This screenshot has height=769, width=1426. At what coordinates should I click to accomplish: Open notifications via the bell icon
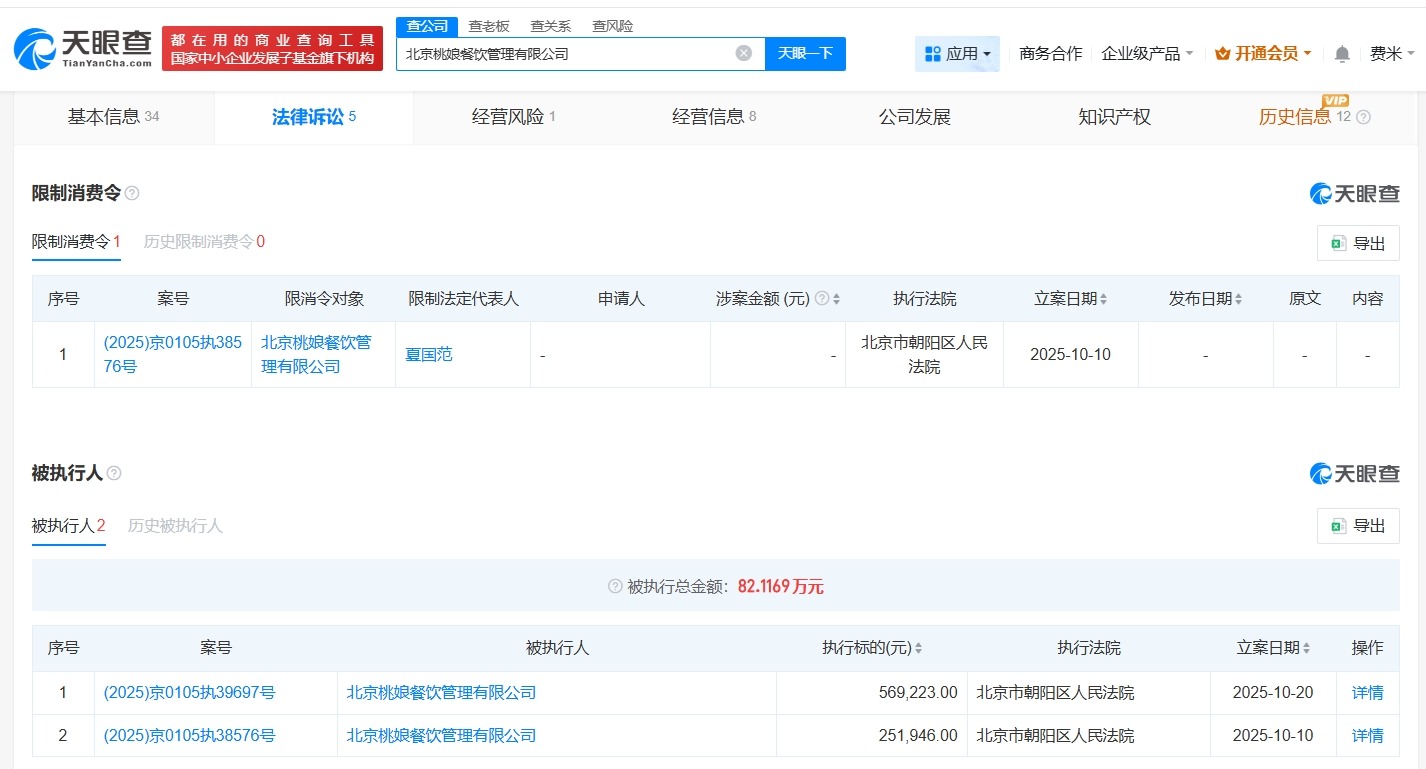(x=1341, y=53)
